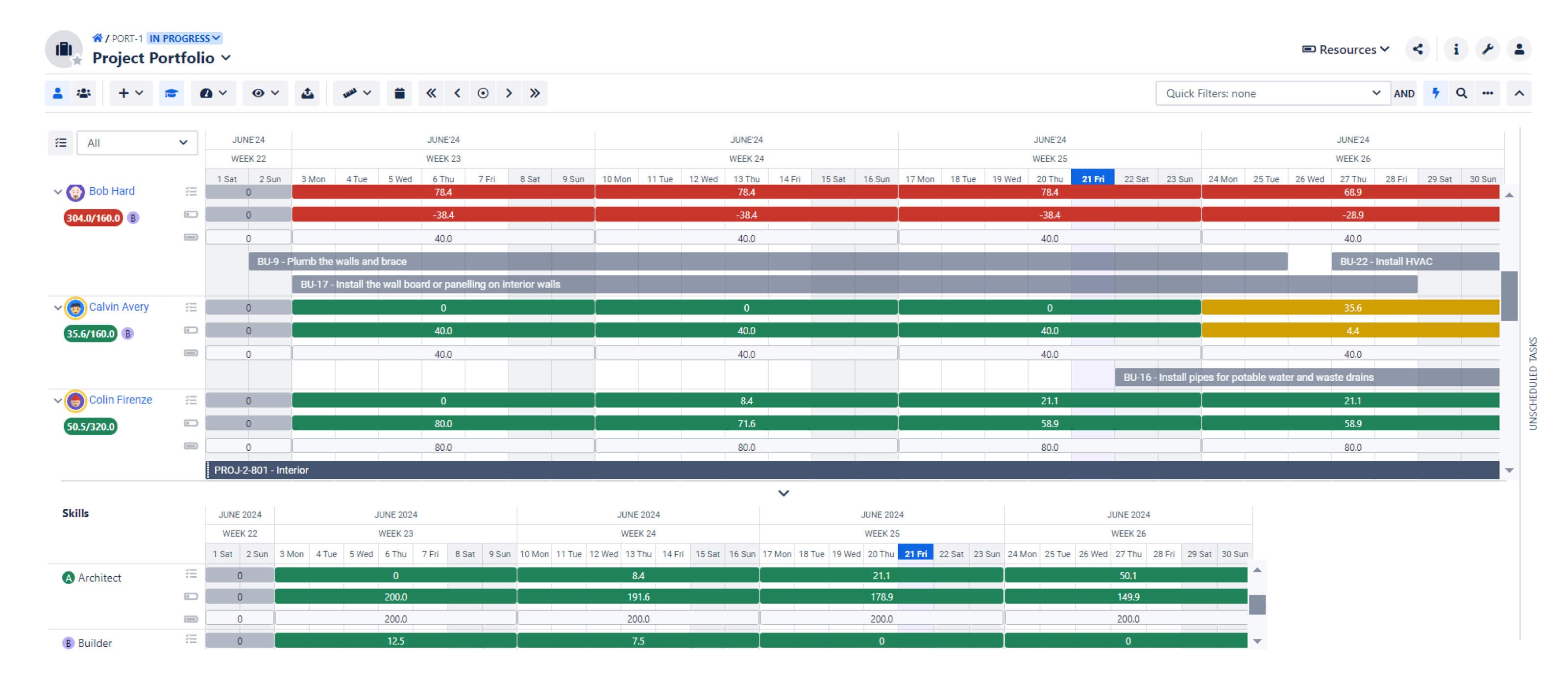
Task: Open Colin Firenze's profile link
Action: (121, 400)
